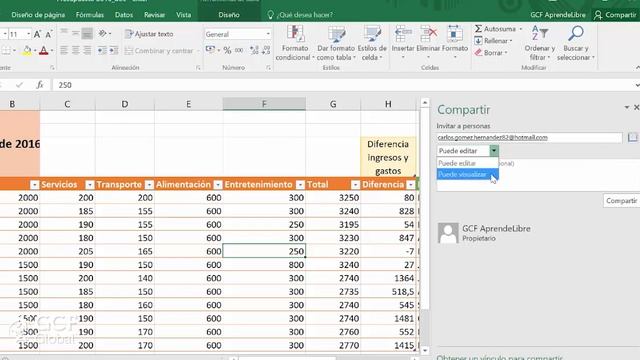The image size is (640, 360).
Task: Open the Compartir pane options arrow
Action: click(627, 107)
